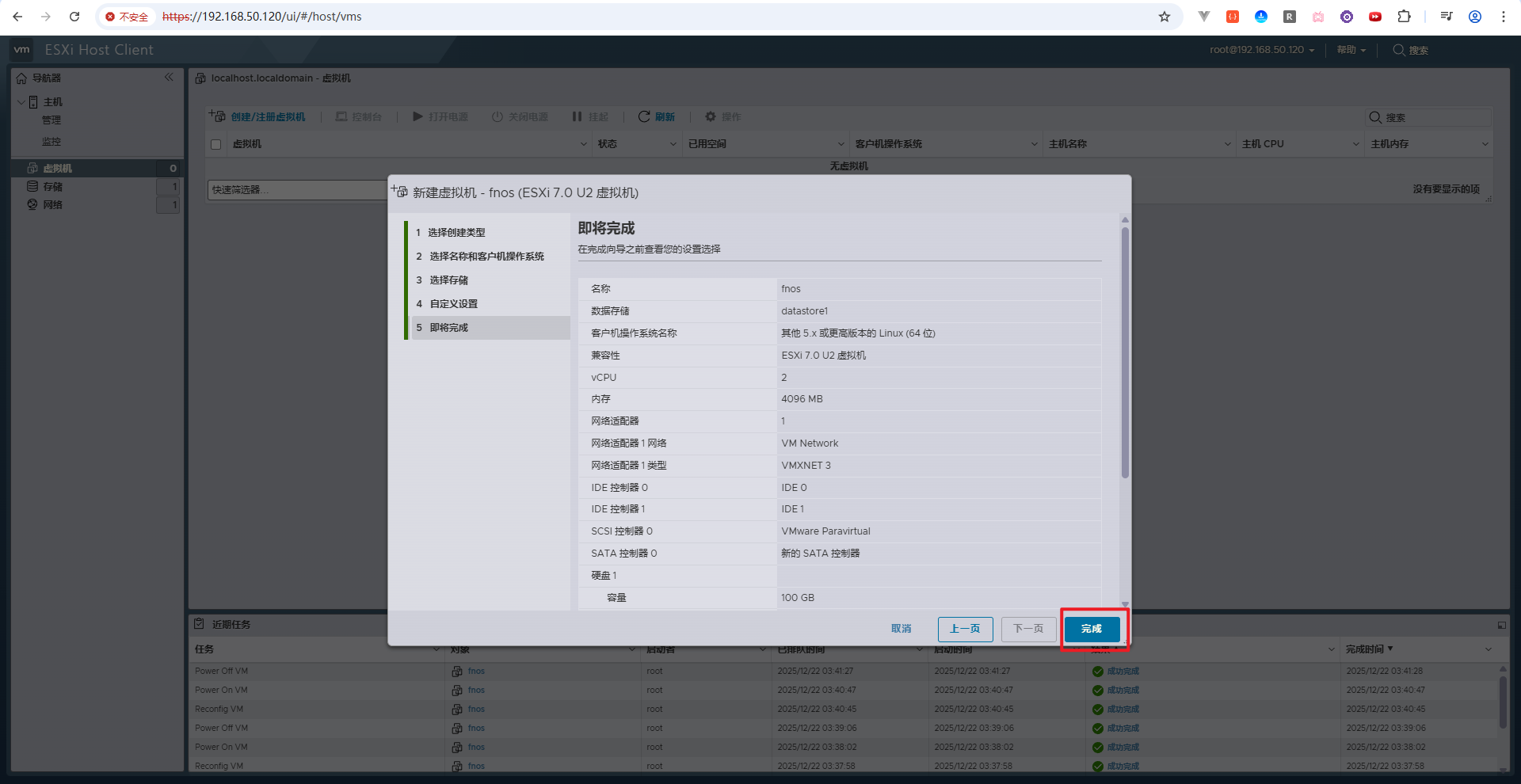Screen dimensions: 1521x784
Task: Click the VMware vm logo icon
Action: tap(22, 50)
